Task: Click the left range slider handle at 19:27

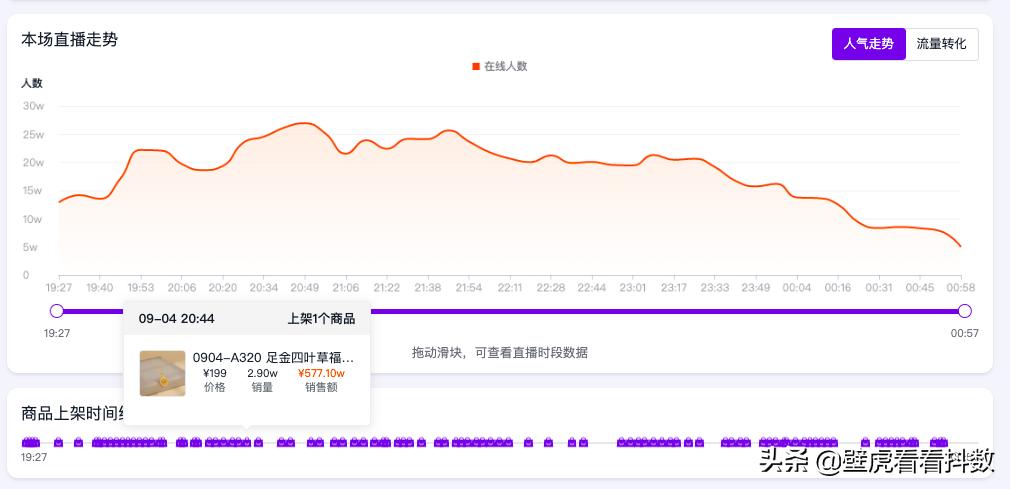Action: tap(57, 311)
